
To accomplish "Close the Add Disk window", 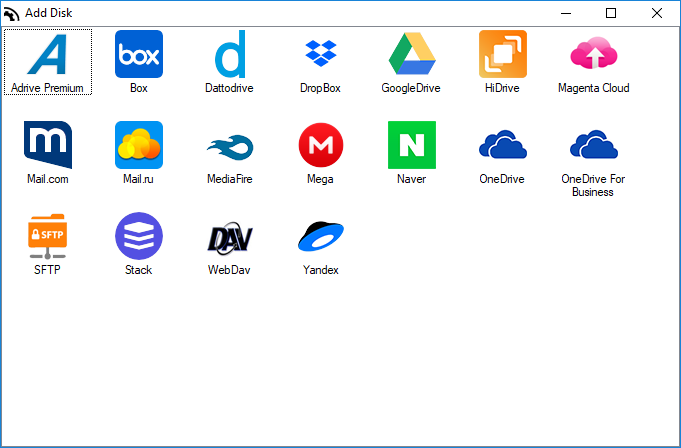I will tap(657, 13).
